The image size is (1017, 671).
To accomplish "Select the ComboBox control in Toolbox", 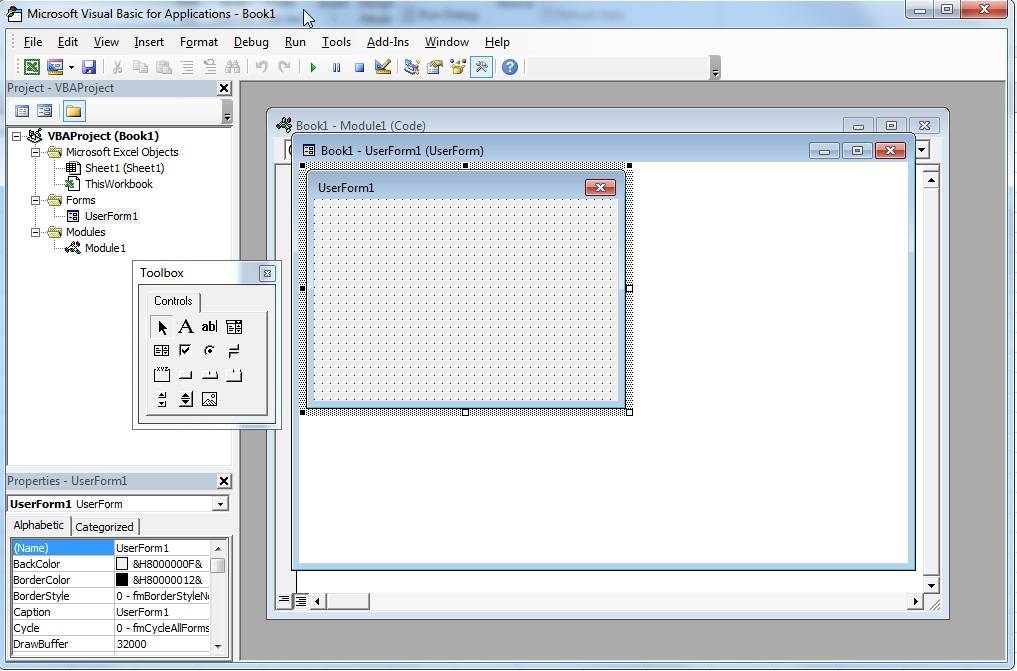I will (x=234, y=327).
